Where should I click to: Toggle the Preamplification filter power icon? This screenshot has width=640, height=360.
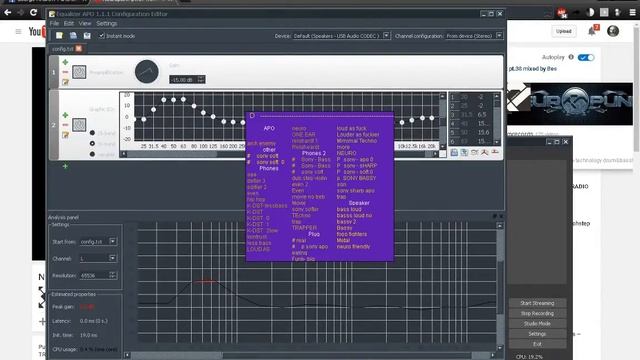pyautogui.click(x=79, y=72)
